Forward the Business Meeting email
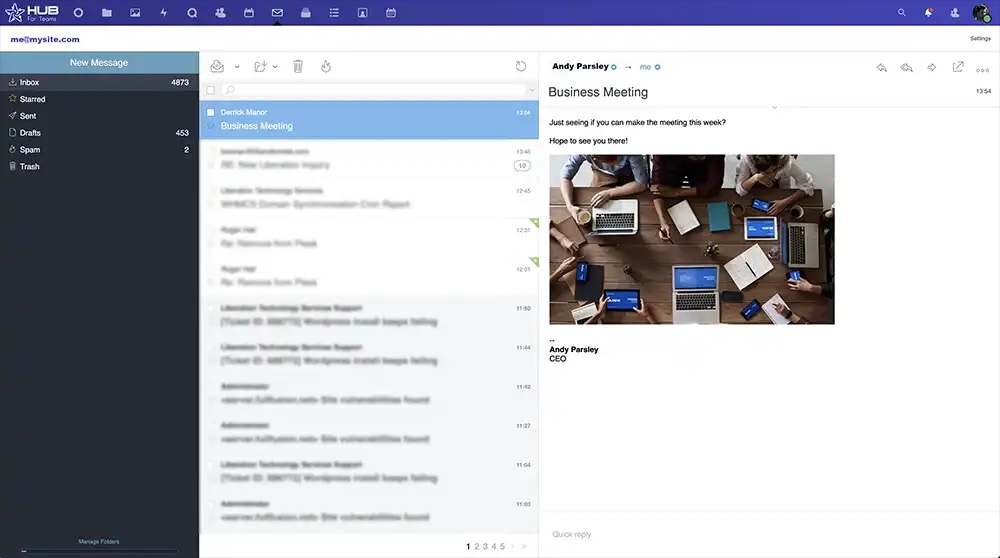The height and width of the screenshot is (558, 1000). tap(932, 67)
